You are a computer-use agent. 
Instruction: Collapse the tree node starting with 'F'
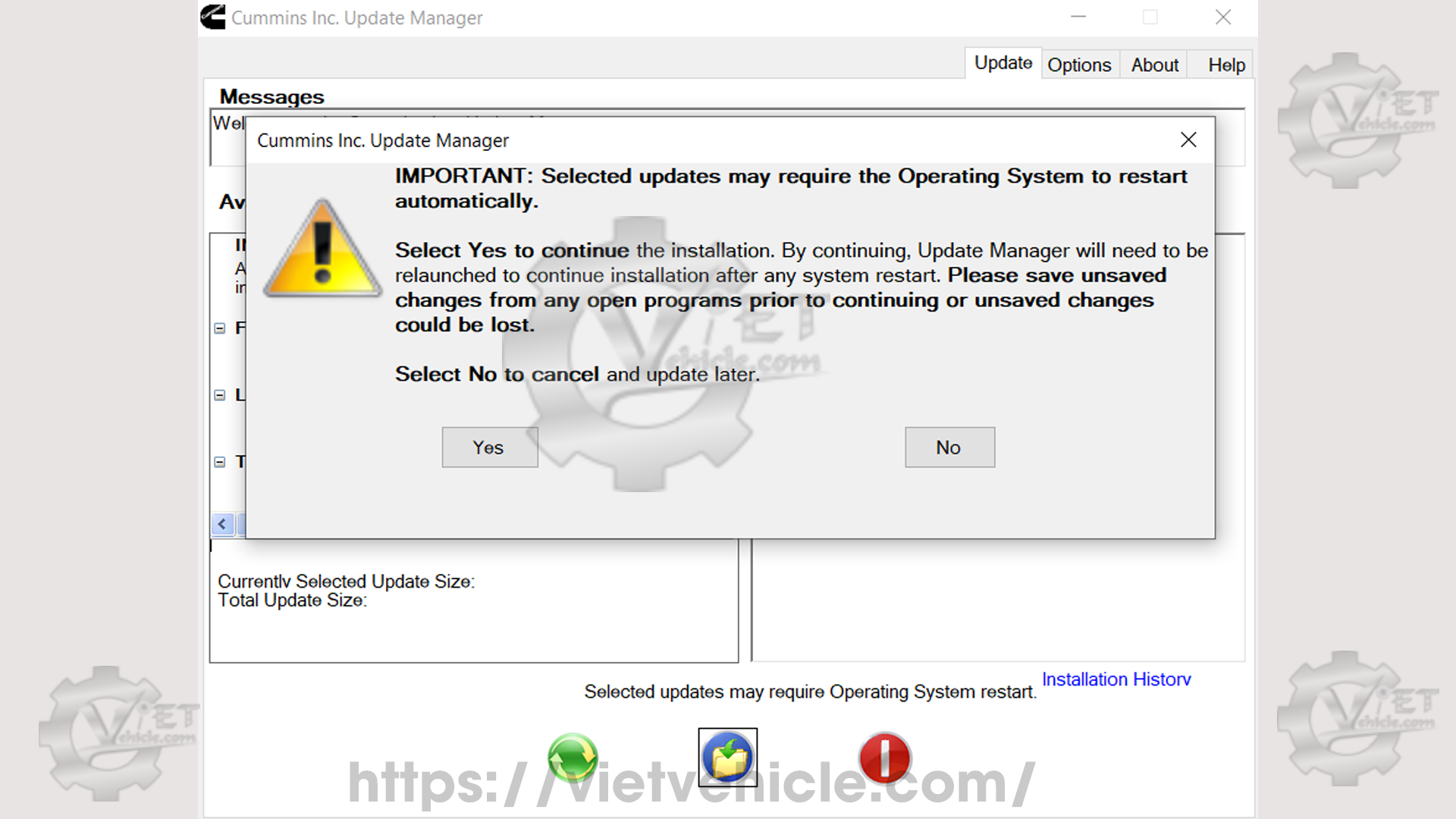pos(220,328)
